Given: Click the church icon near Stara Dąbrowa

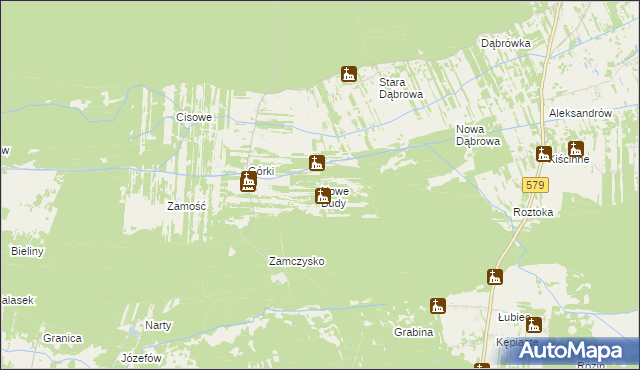Looking at the screenshot, I should pyautogui.click(x=349, y=74).
